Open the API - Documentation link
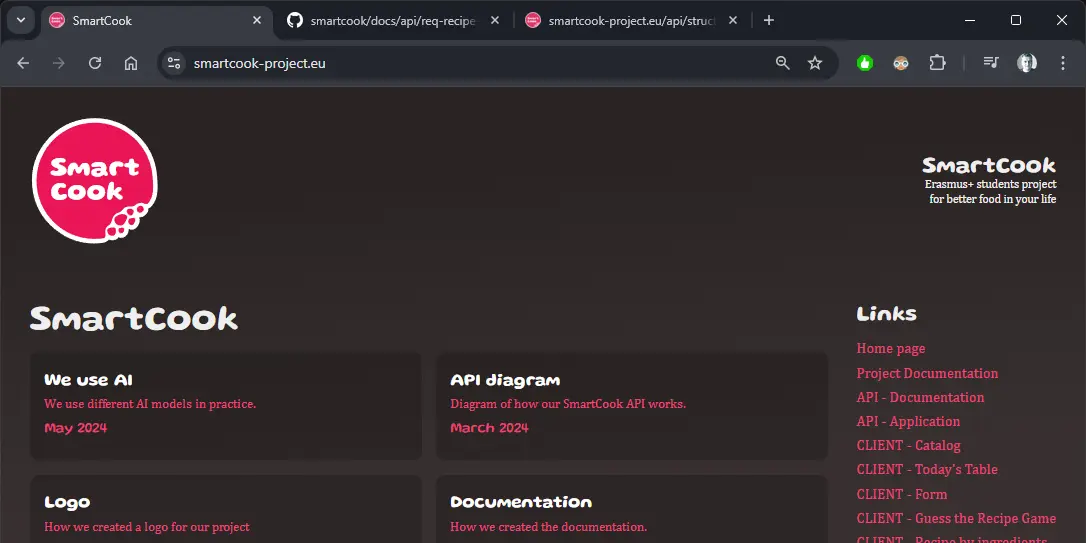 pyautogui.click(x=920, y=398)
